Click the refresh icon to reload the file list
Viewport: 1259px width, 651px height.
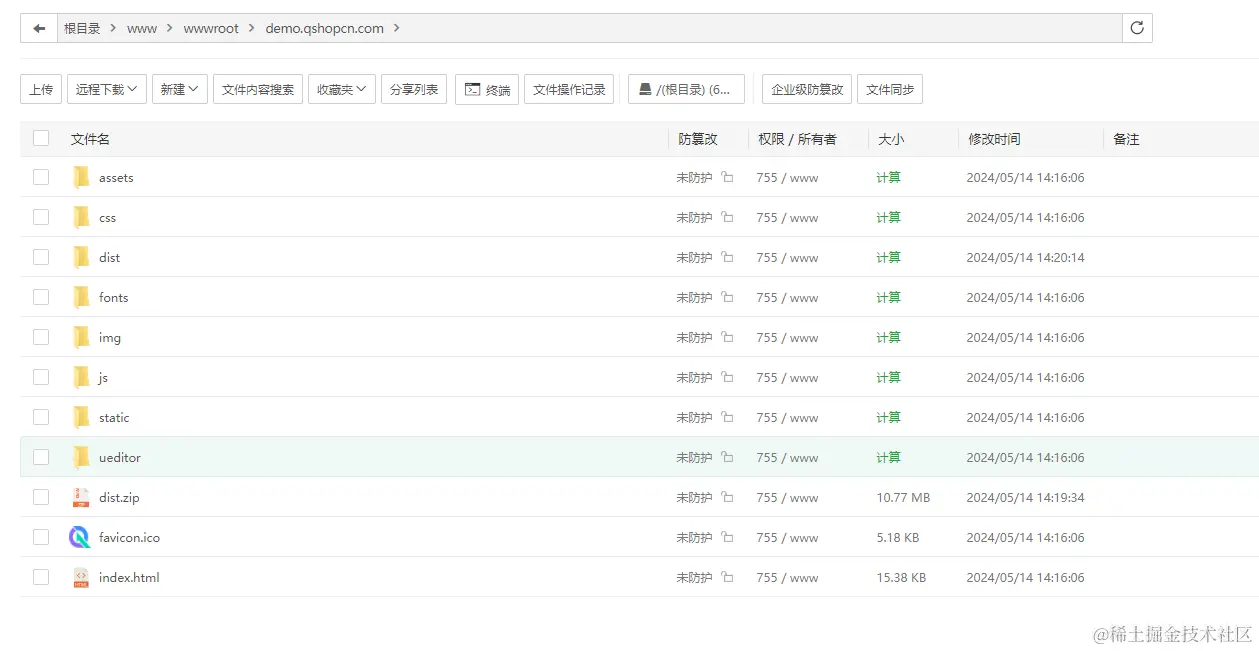(1137, 27)
